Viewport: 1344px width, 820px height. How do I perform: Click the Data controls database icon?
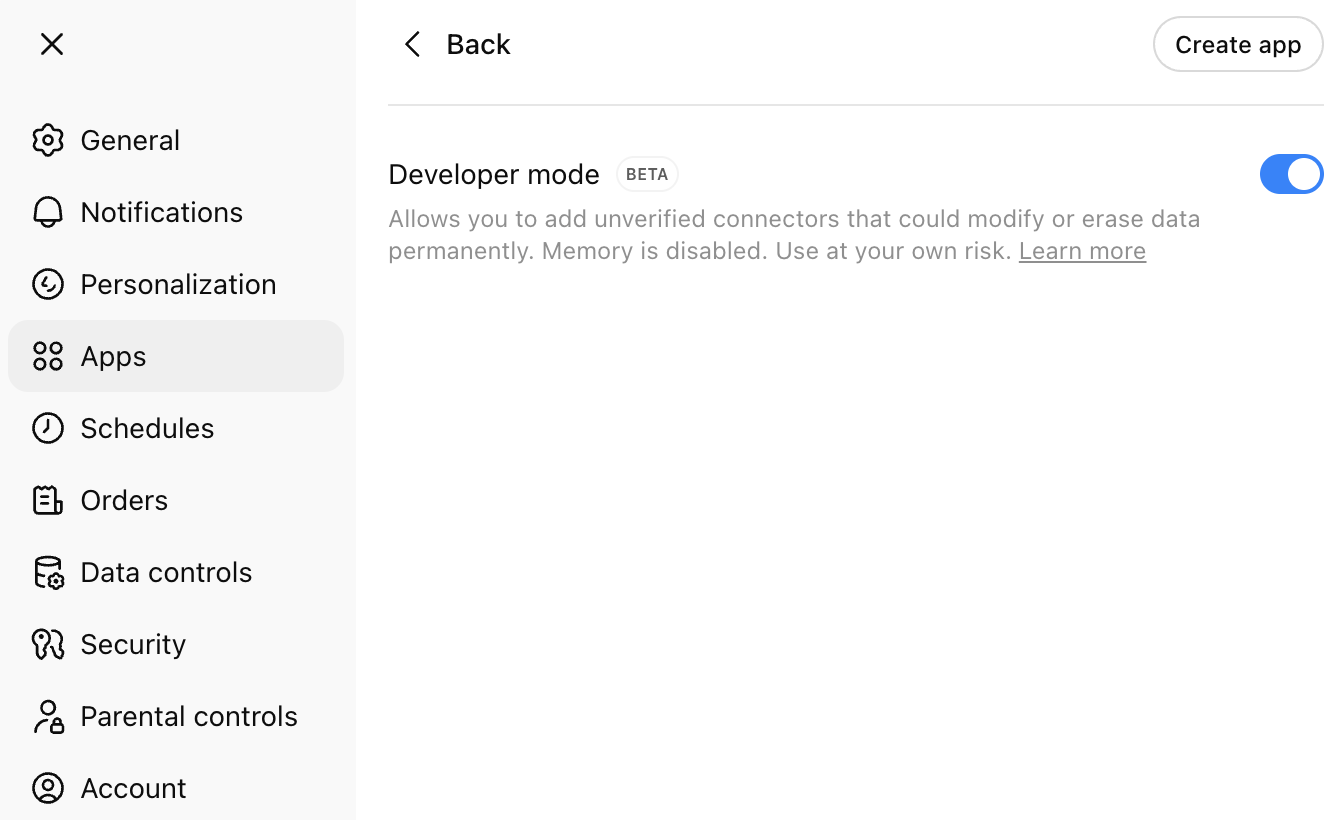47,572
